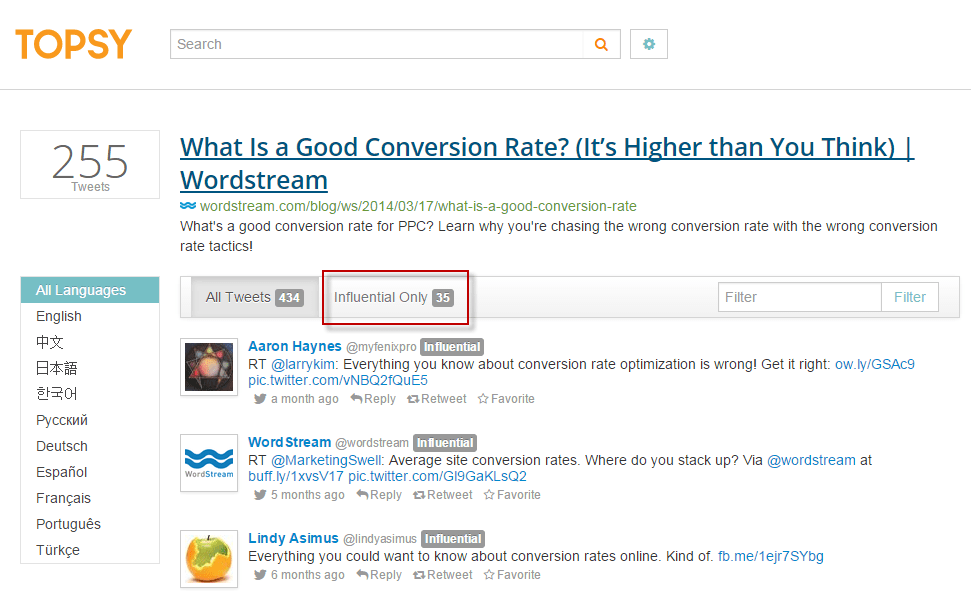971x596 pixels.
Task: Click the TOPSY logo
Action: click(74, 44)
